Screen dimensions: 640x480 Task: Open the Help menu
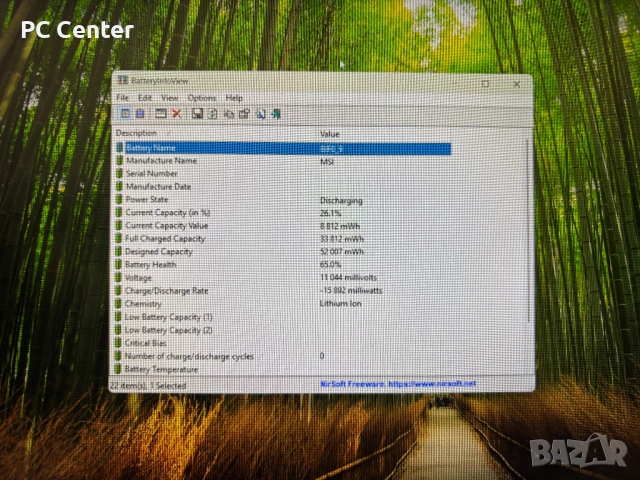click(234, 98)
